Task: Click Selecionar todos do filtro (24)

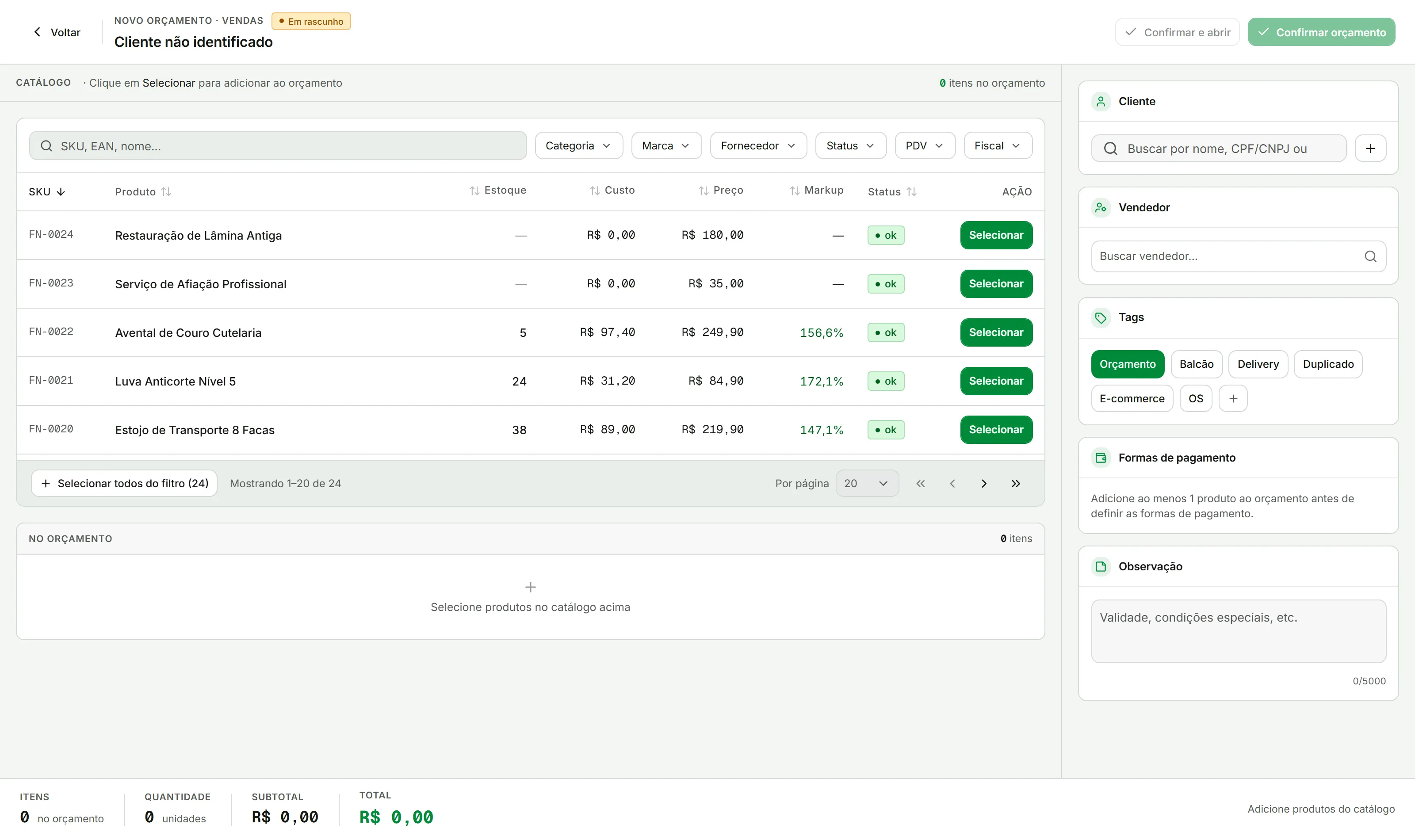Action: [124, 483]
